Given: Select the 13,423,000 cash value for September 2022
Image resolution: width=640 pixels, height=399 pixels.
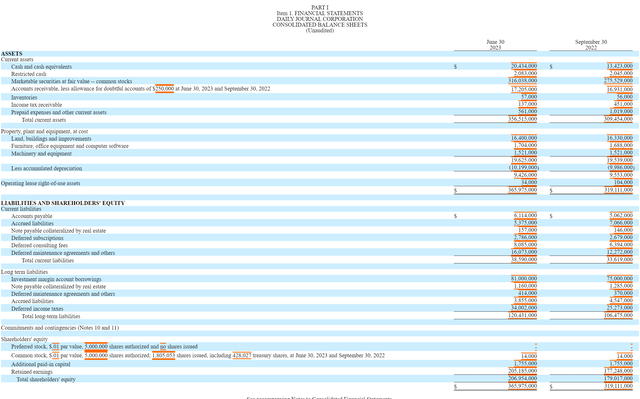Looking at the screenshot, I should 620,66.
